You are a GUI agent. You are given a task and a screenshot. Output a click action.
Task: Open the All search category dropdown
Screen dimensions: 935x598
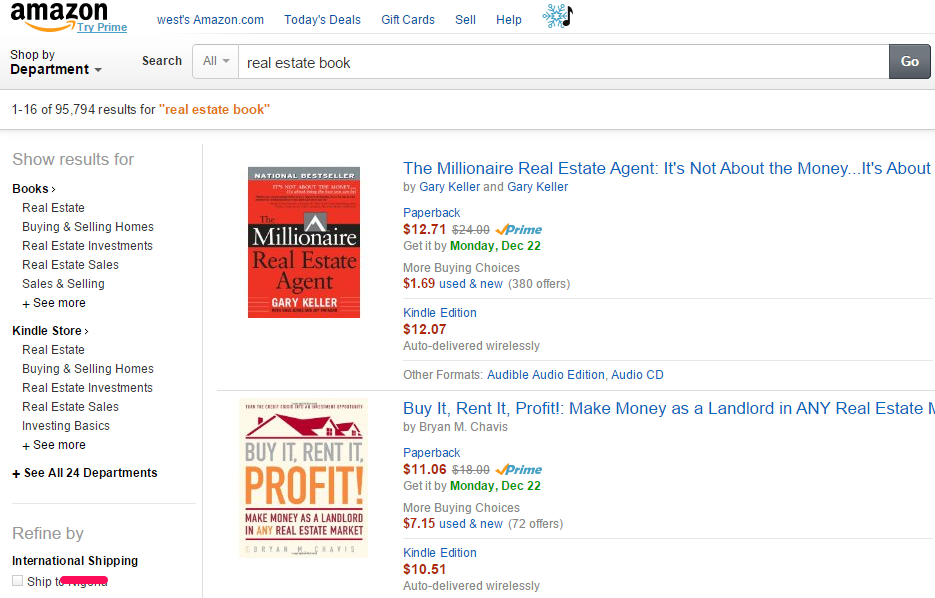[215, 61]
